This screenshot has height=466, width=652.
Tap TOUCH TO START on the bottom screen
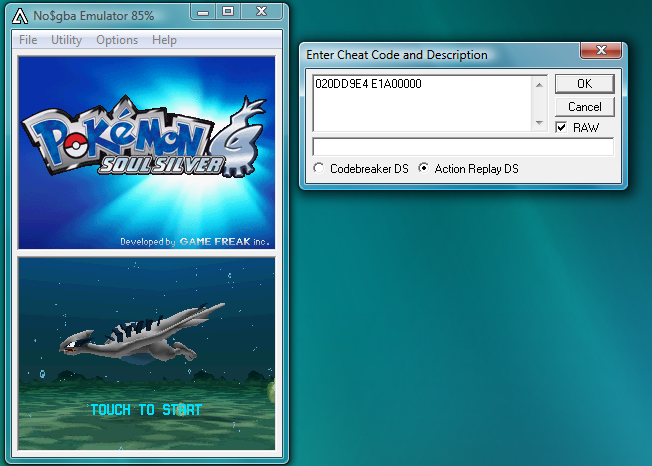146,410
